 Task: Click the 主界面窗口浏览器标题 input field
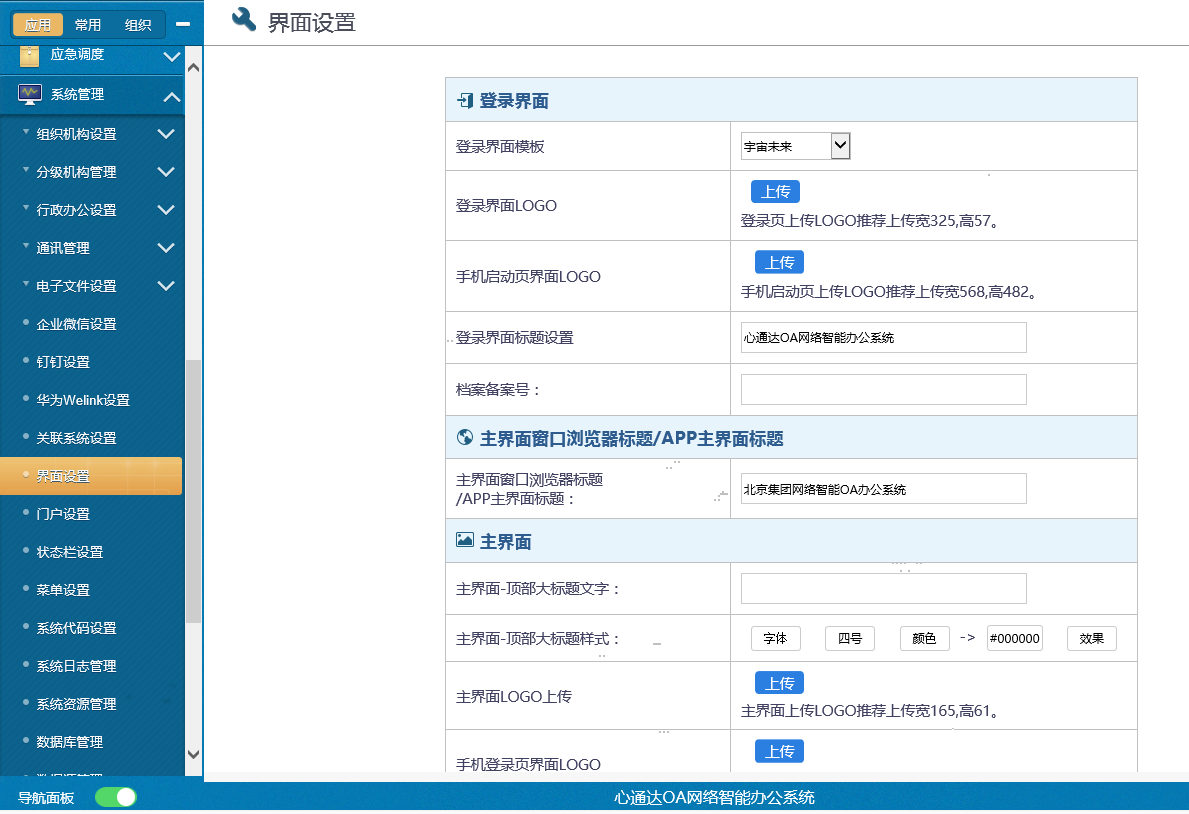pos(883,489)
